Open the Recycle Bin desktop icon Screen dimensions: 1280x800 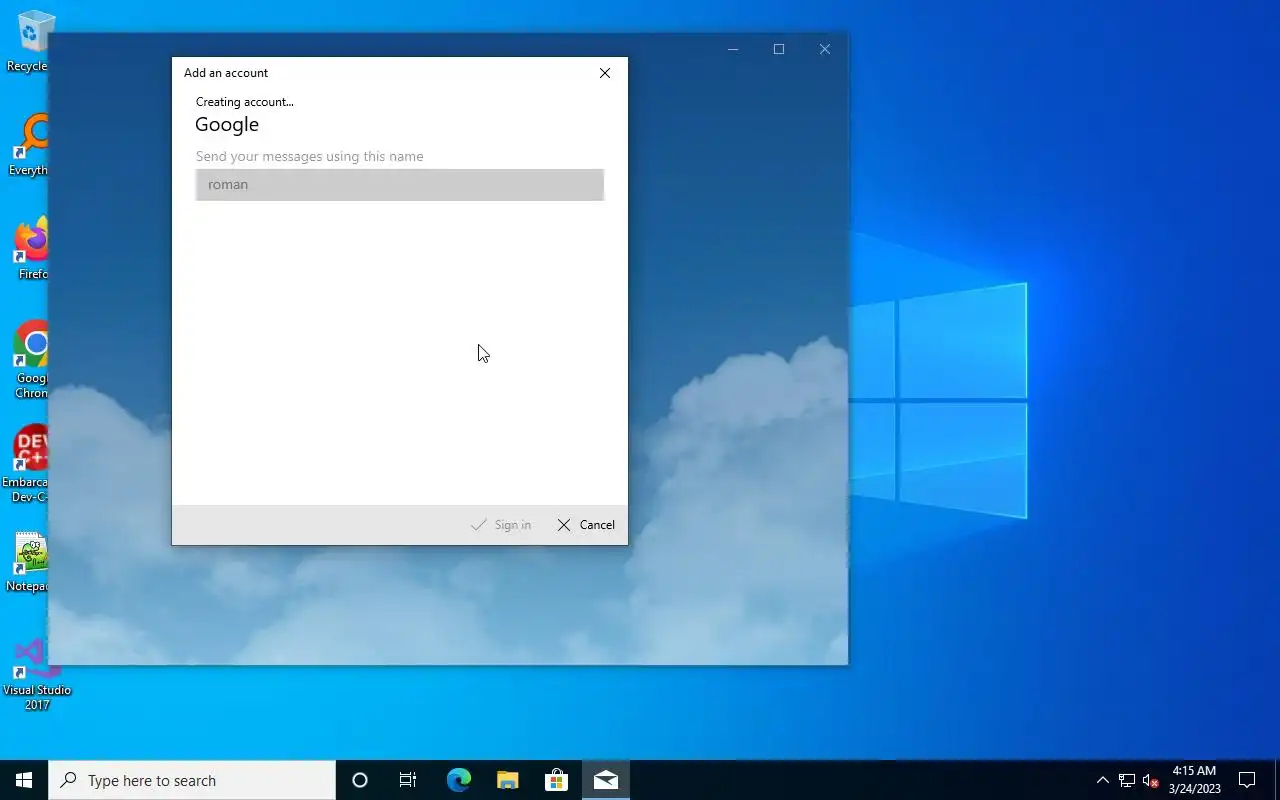click(30, 40)
